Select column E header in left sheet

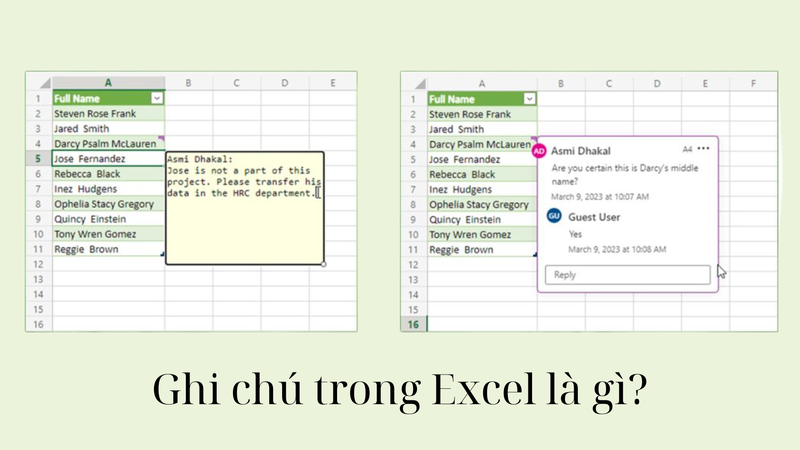click(x=333, y=83)
